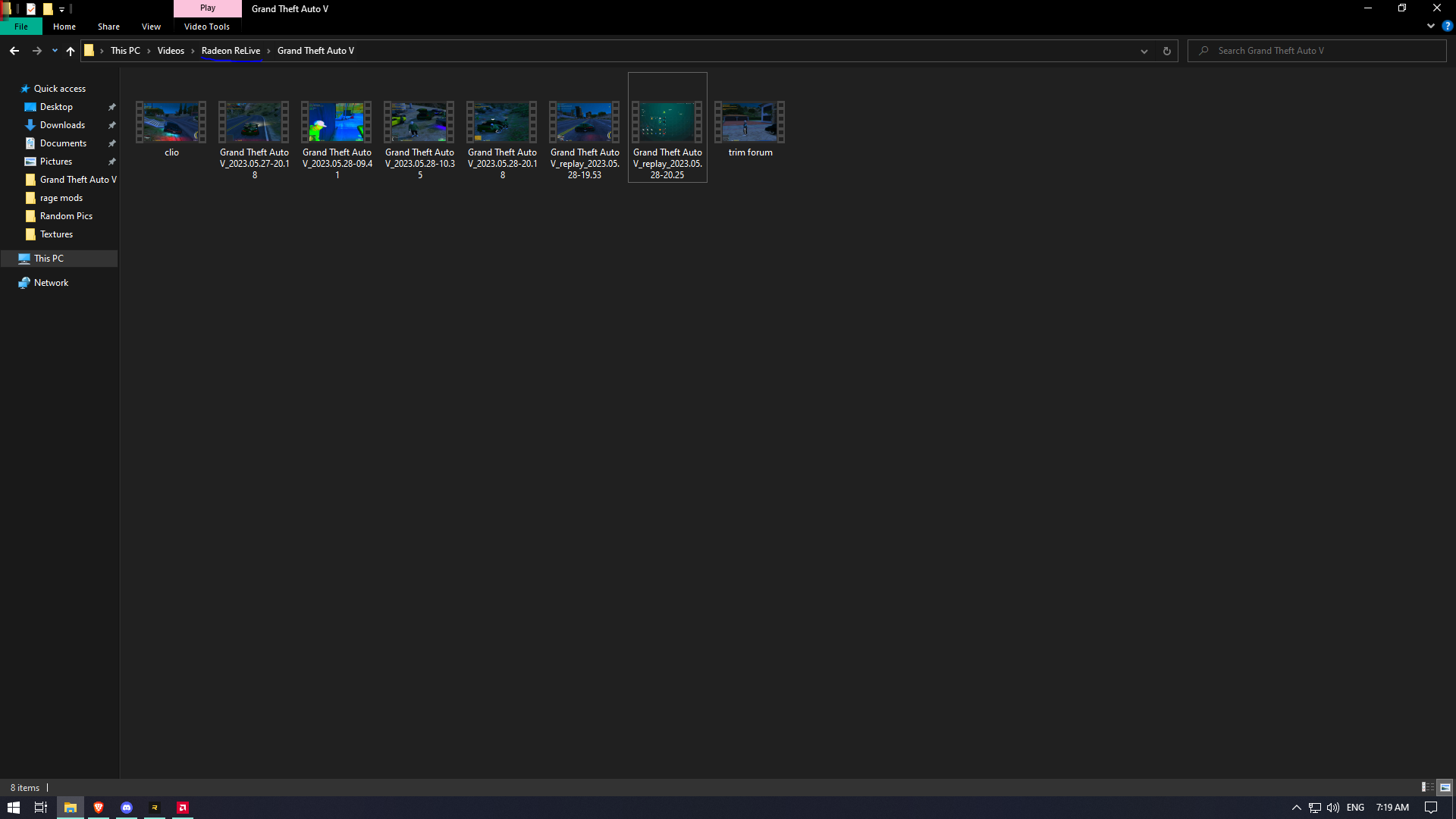1456x819 pixels.
Task: Open the network status tray icon
Action: (x=1315, y=808)
